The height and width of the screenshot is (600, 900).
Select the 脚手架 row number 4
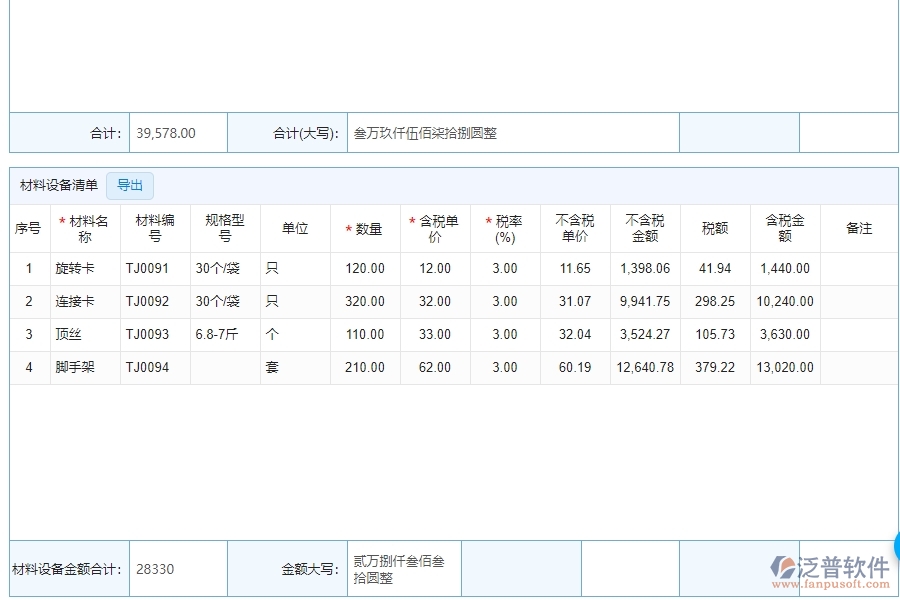(x=28, y=367)
